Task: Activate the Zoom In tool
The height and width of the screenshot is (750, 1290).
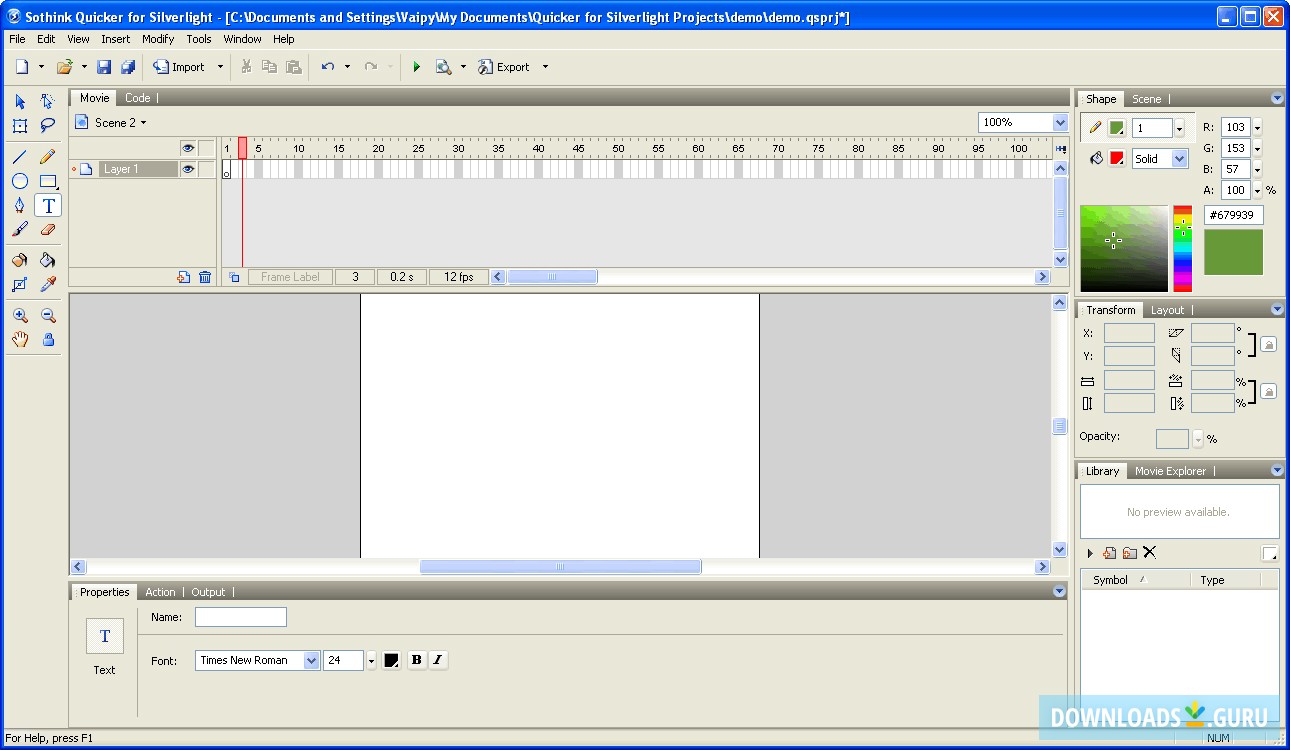Action: [20, 315]
